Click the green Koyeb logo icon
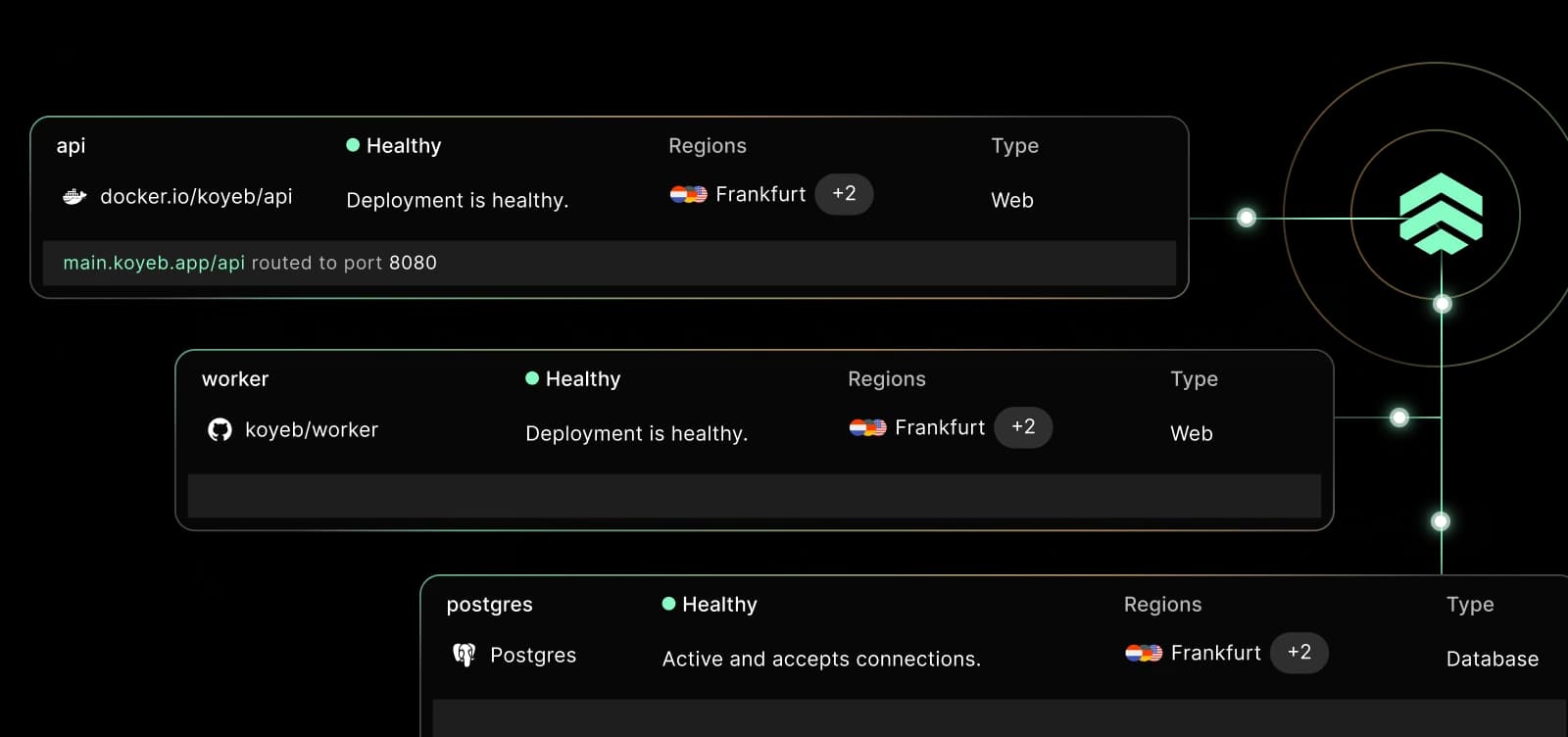1568x737 pixels. (x=1441, y=214)
